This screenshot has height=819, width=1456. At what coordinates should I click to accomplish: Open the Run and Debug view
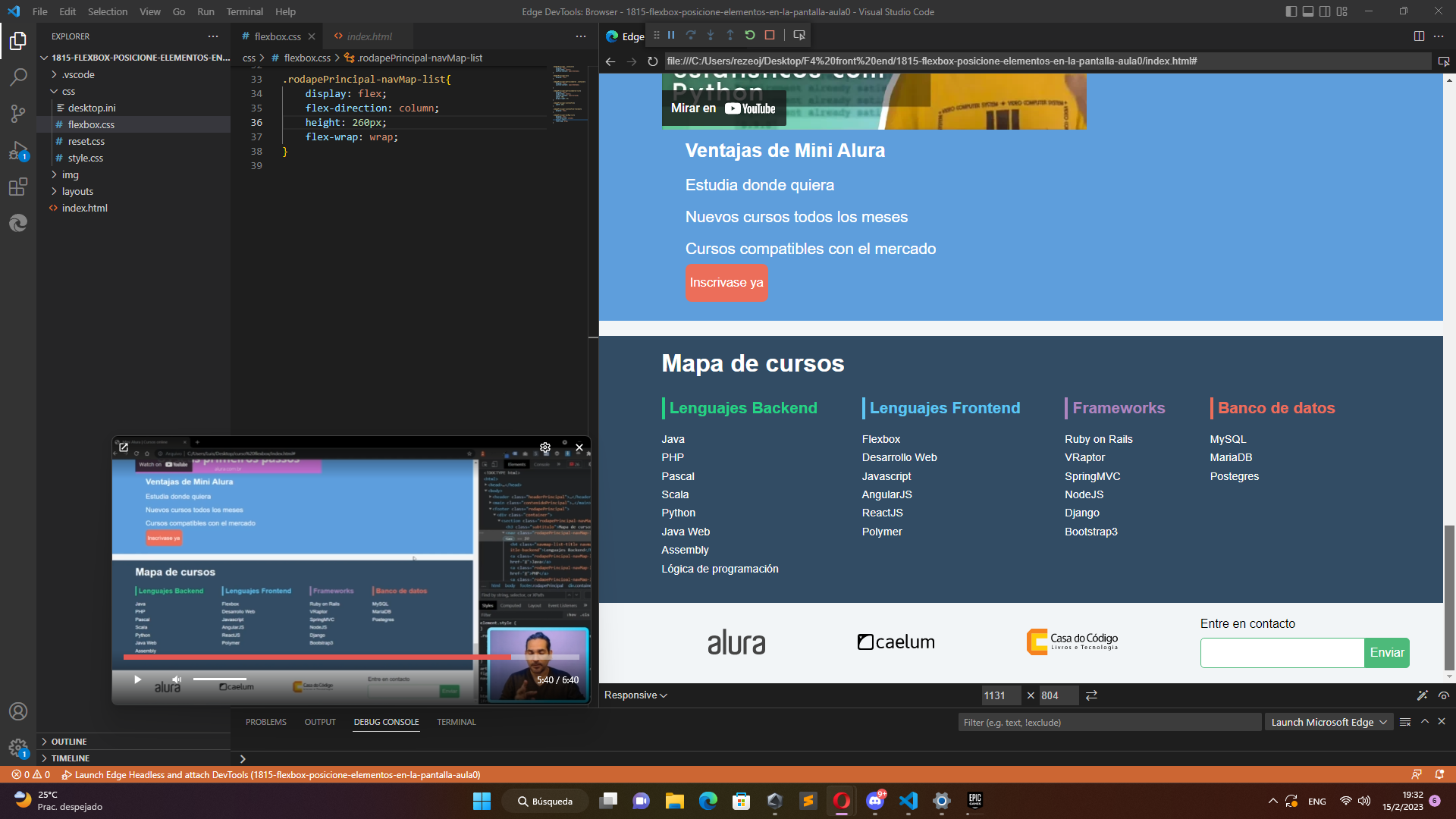18,150
